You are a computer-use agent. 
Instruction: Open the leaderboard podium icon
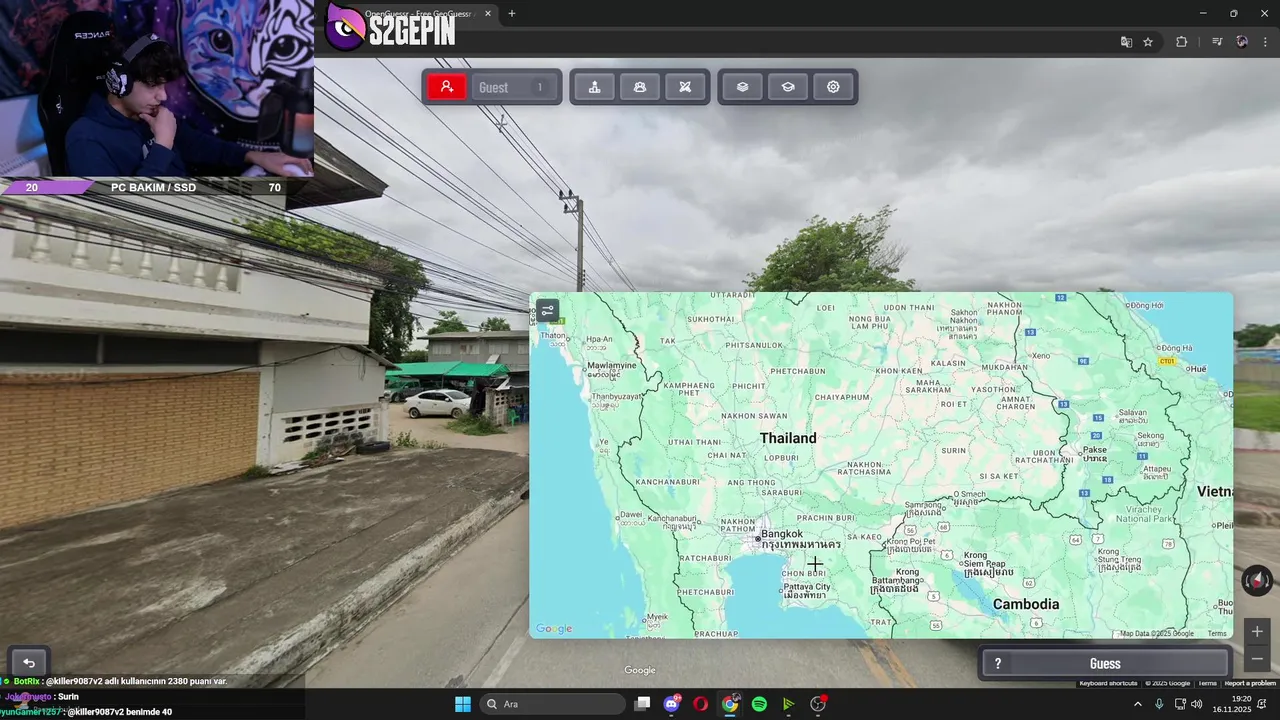click(x=594, y=87)
